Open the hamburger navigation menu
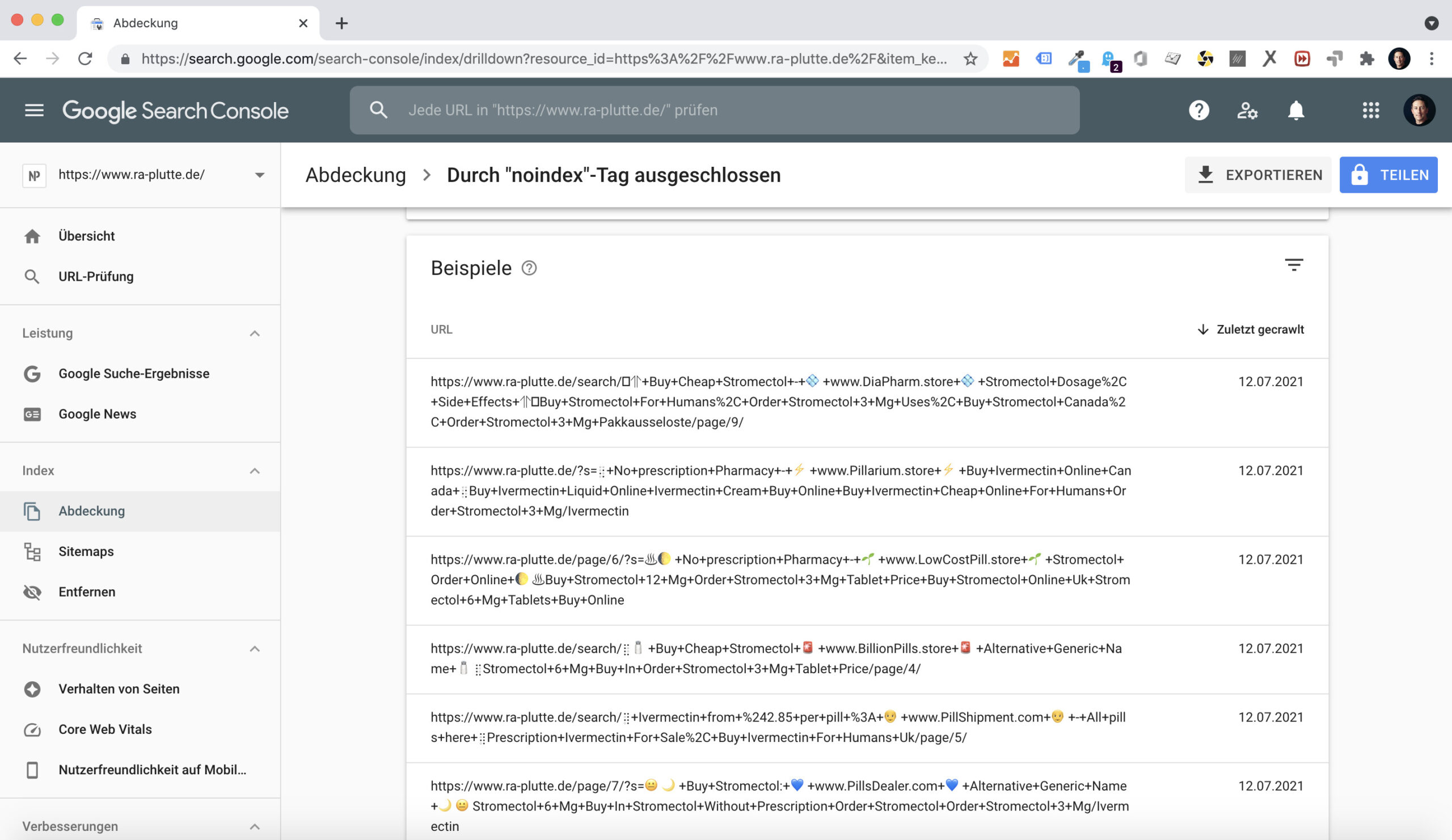 pyautogui.click(x=34, y=110)
